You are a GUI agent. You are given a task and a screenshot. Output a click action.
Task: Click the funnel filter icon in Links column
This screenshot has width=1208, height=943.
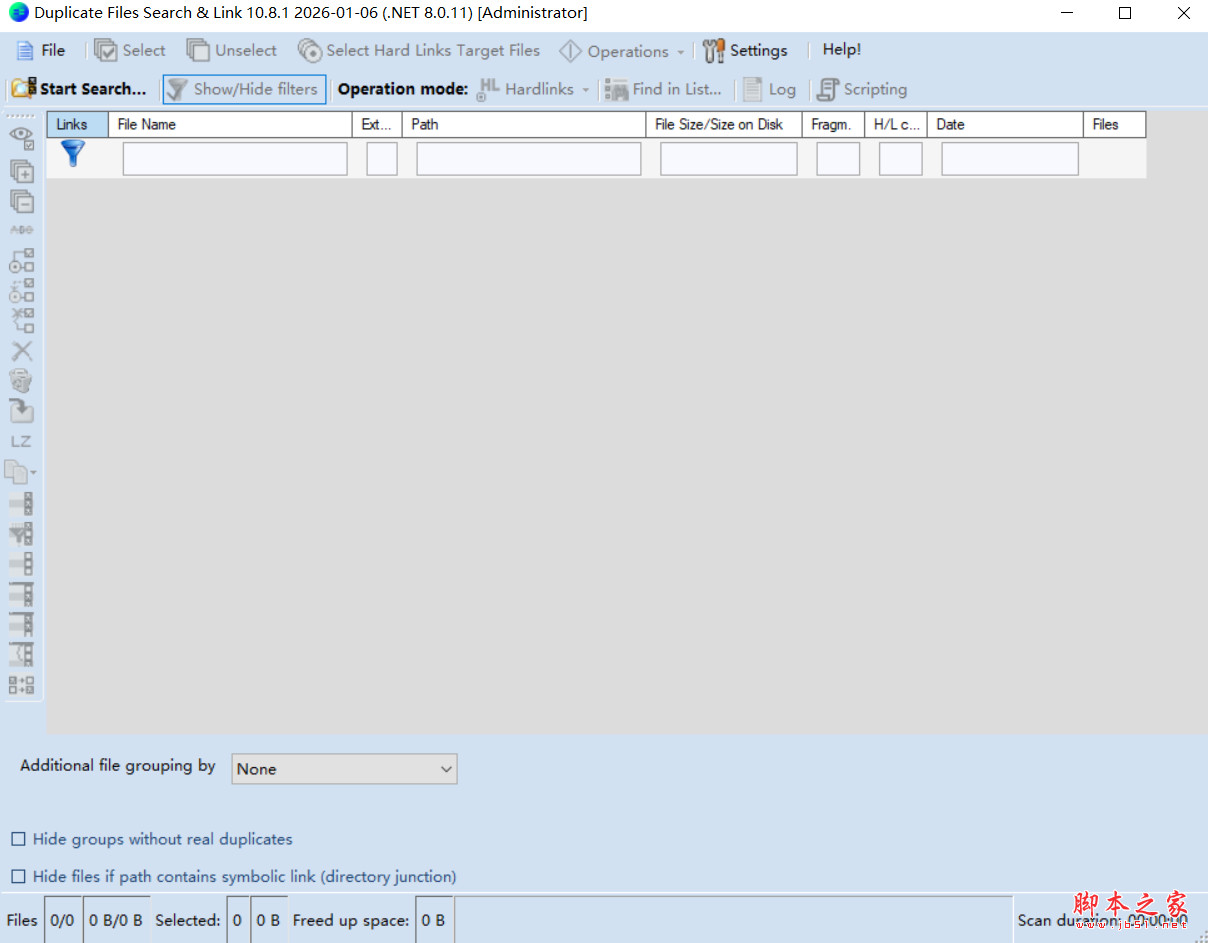(72, 154)
